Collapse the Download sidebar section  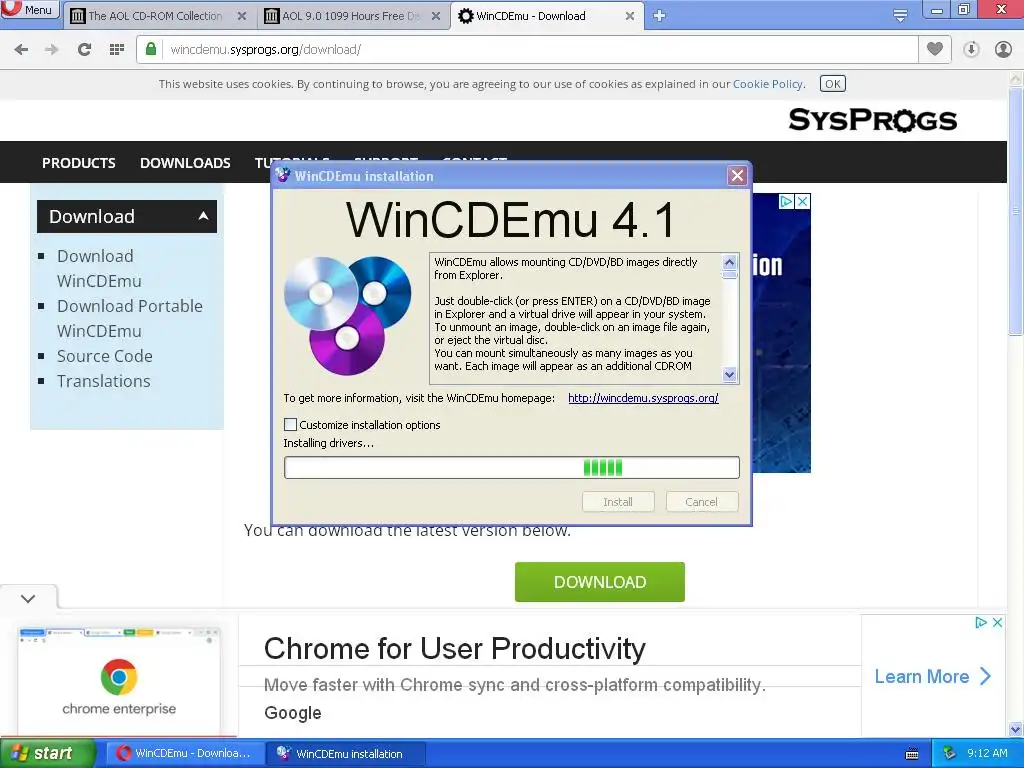pyautogui.click(x=127, y=216)
